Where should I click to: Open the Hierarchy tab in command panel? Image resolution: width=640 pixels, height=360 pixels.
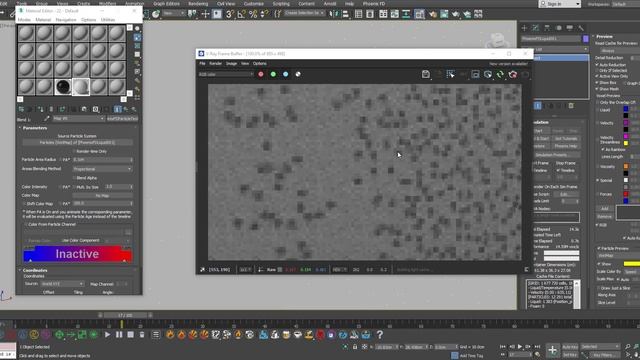[547, 28]
